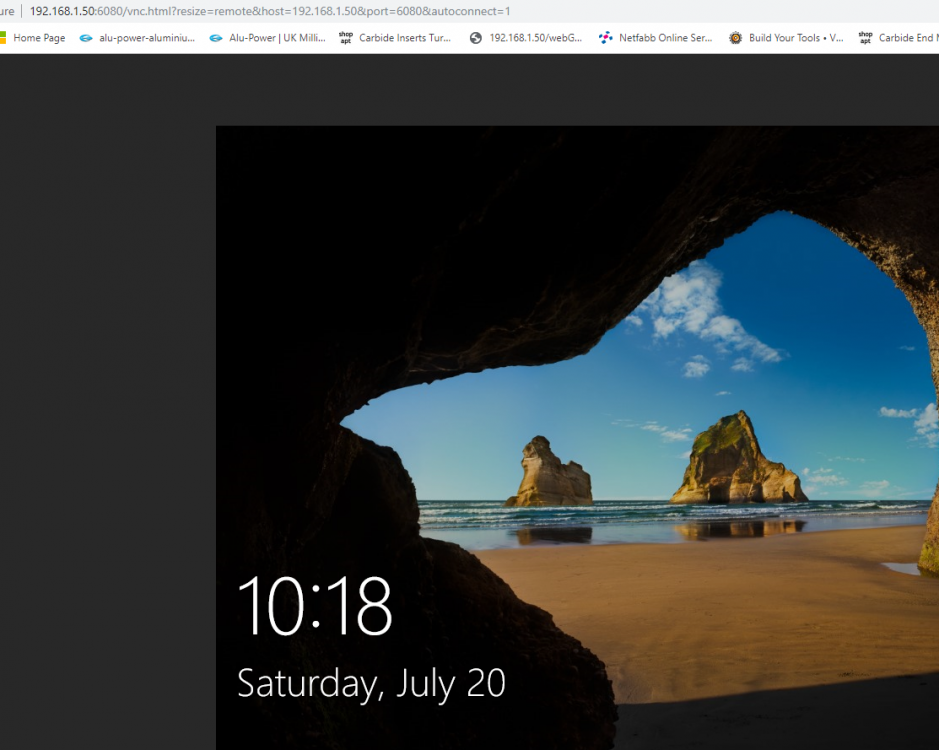Open the Build Your Tools bookmark
This screenshot has height=750, width=939.
pyautogui.click(x=786, y=38)
